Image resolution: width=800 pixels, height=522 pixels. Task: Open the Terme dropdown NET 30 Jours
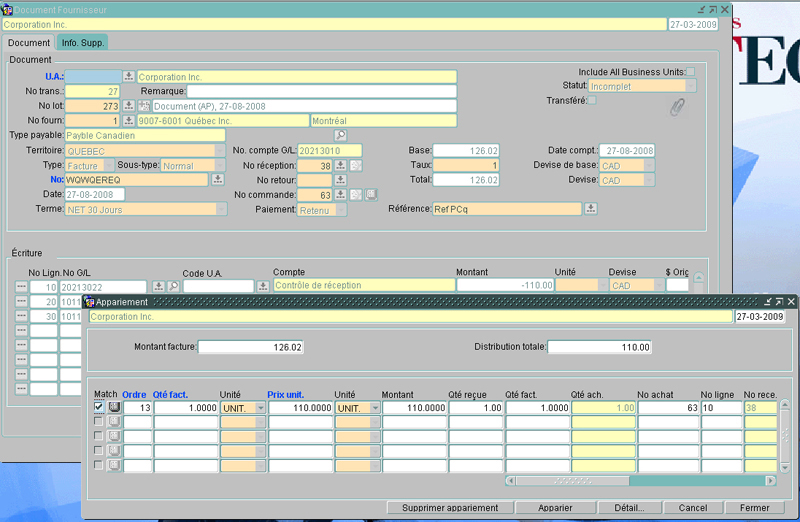coord(221,209)
